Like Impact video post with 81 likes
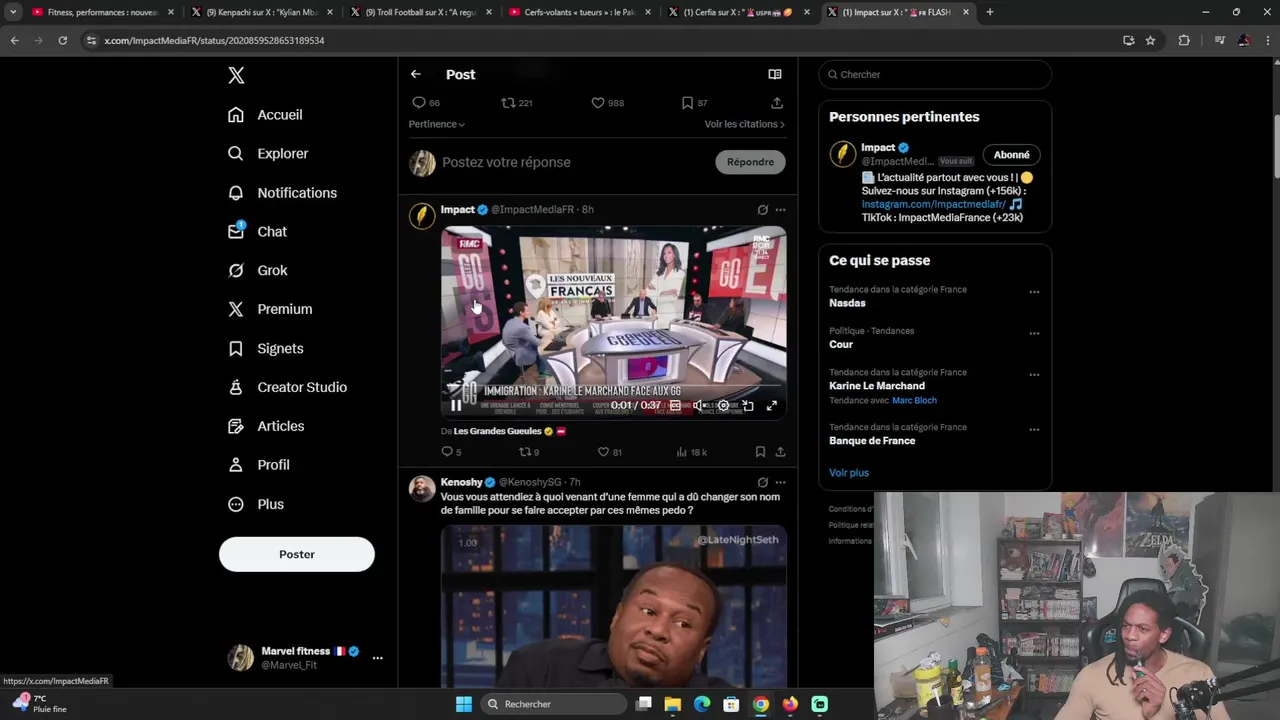Viewport: 1280px width, 720px height. pos(609,452)
